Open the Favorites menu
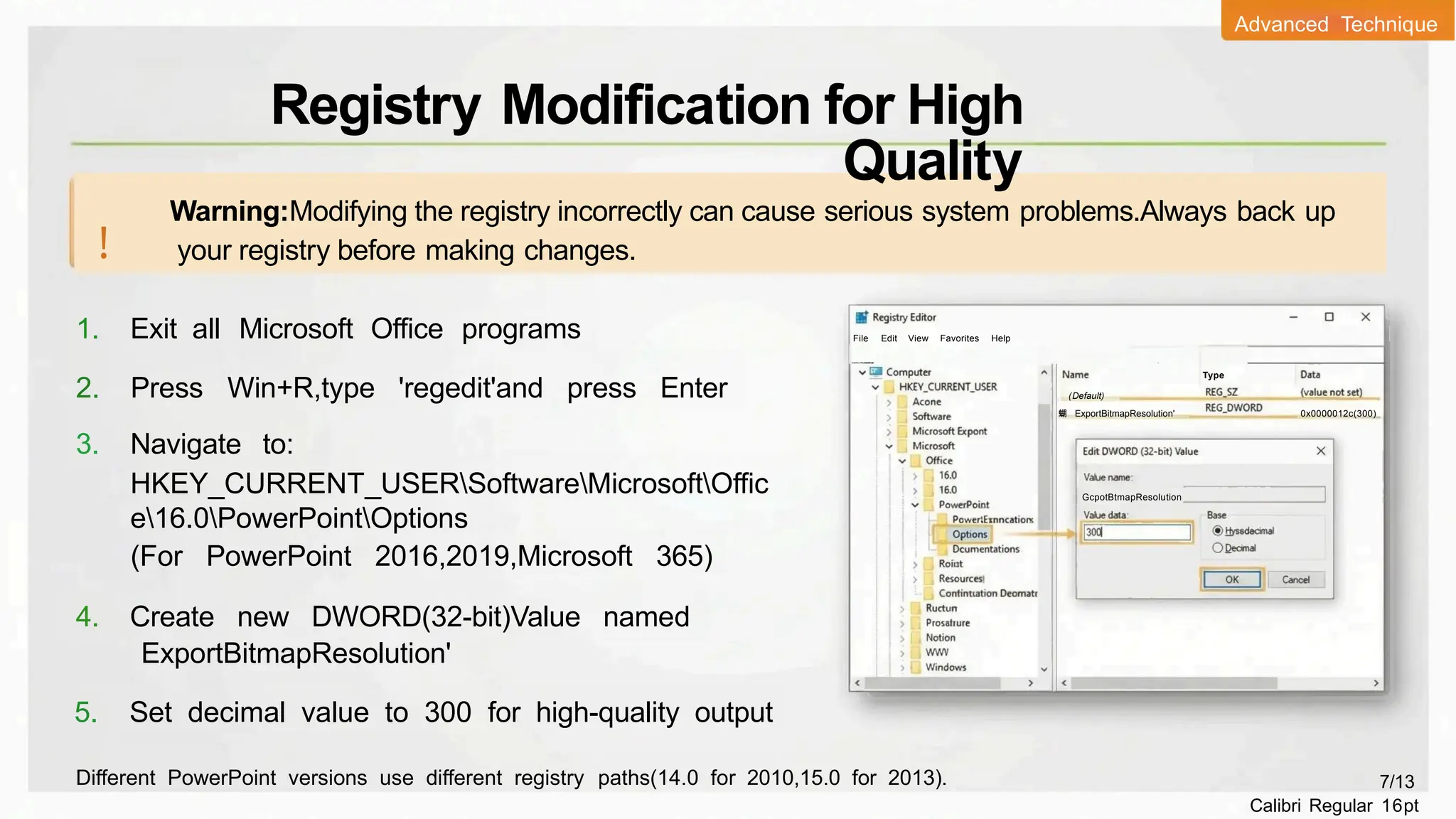This screenshot has height=819, width=1456. pyautogui.click(x=958, y=338)
